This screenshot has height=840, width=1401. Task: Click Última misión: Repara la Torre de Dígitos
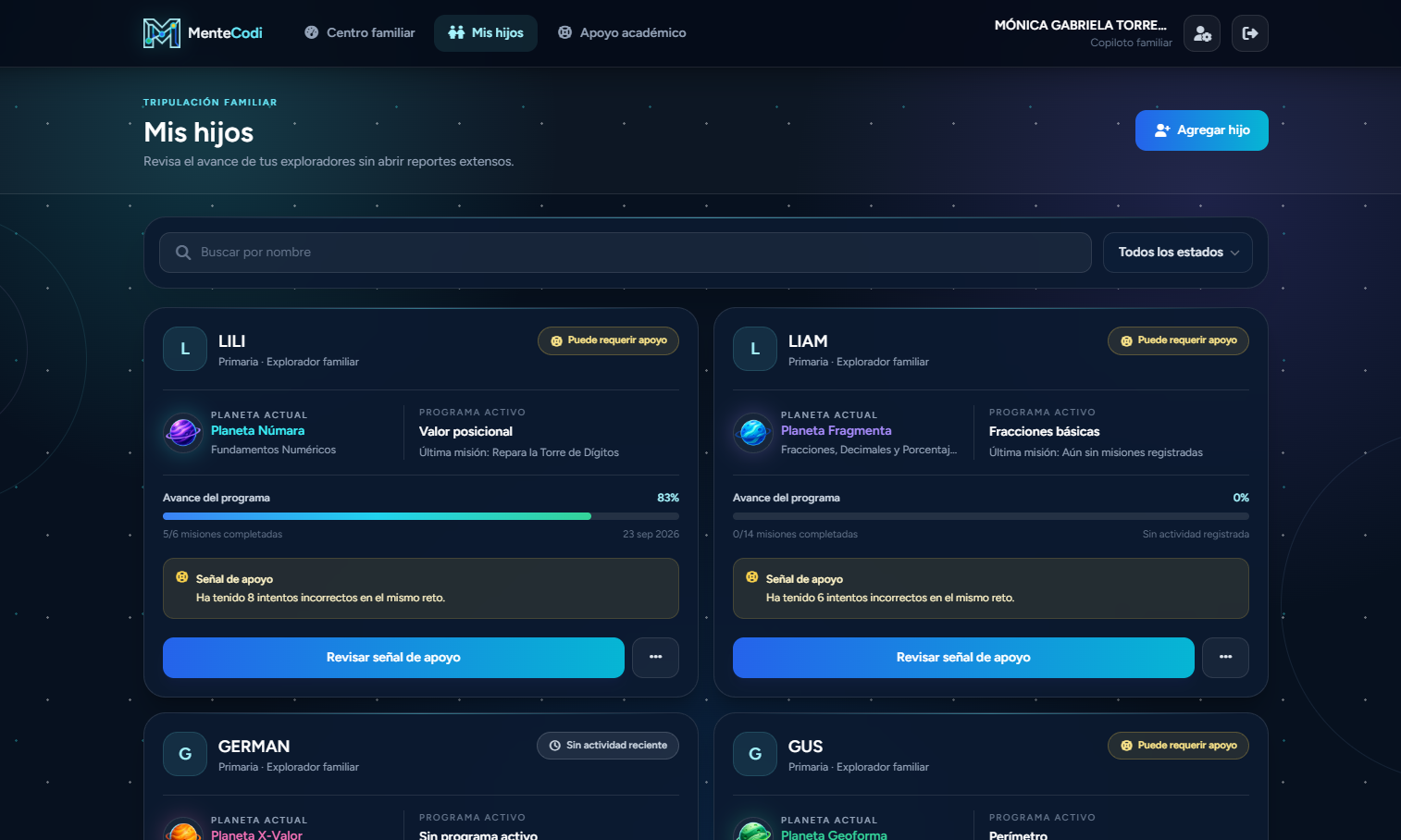pos(519,453)
